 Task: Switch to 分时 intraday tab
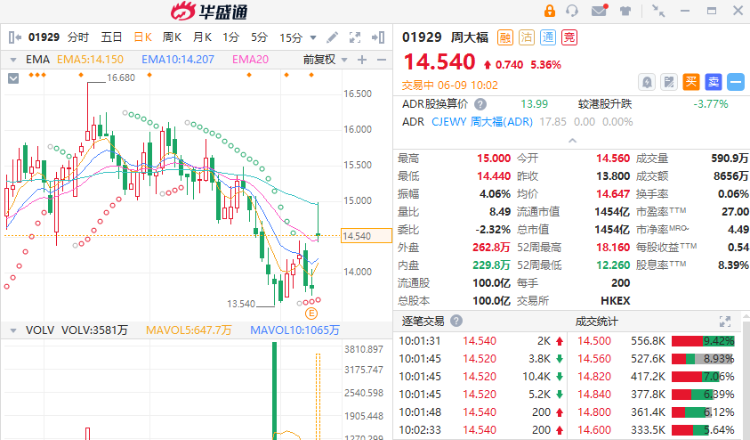pos(78,37)
